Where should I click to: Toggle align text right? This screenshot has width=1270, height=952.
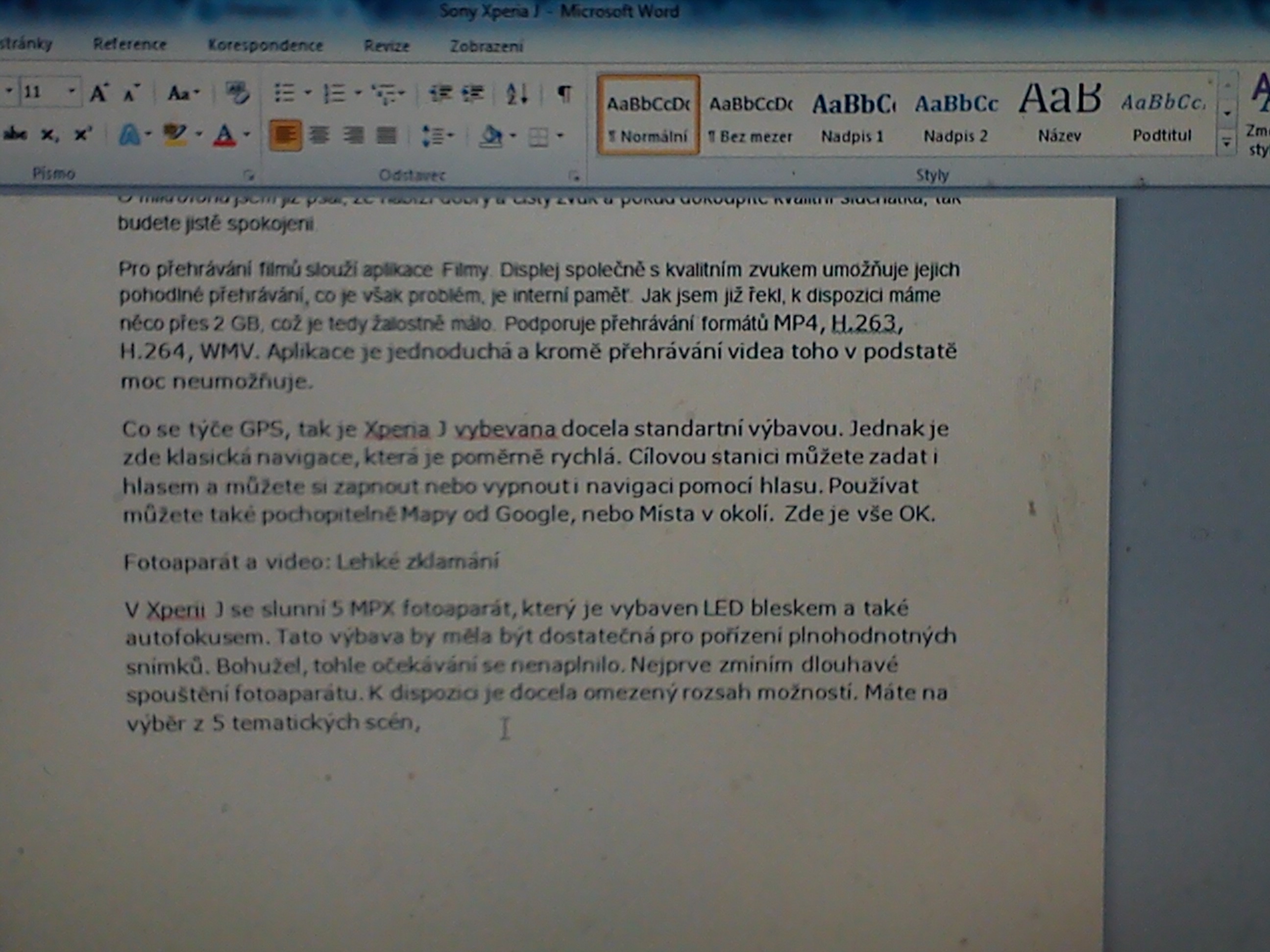[353, 136]
